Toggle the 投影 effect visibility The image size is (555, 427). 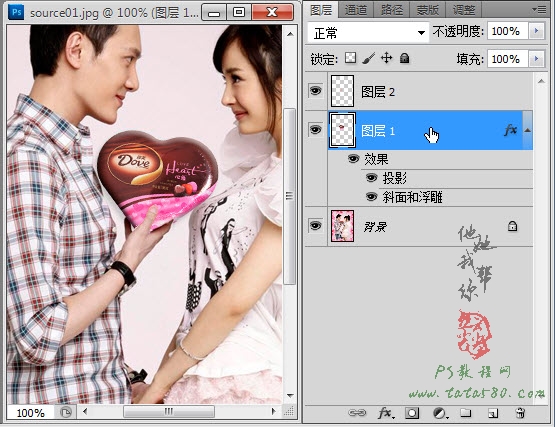(371, 177)
